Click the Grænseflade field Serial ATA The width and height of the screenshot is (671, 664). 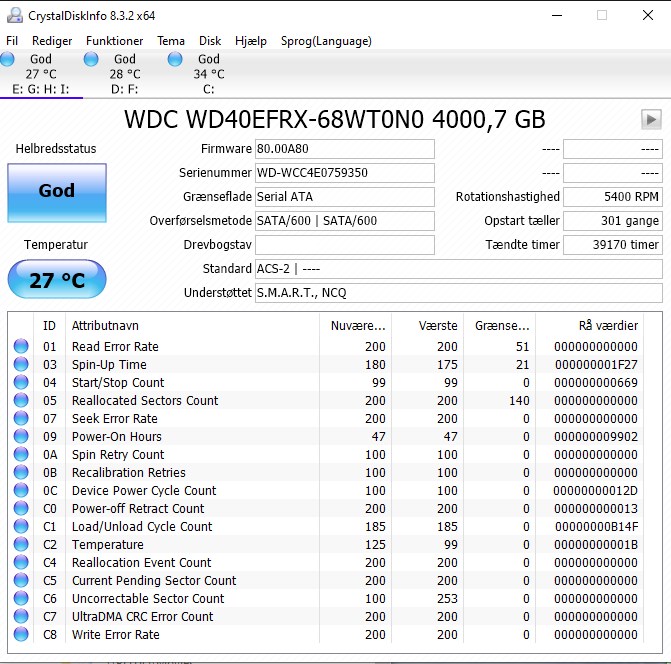(x=345, y=197)
